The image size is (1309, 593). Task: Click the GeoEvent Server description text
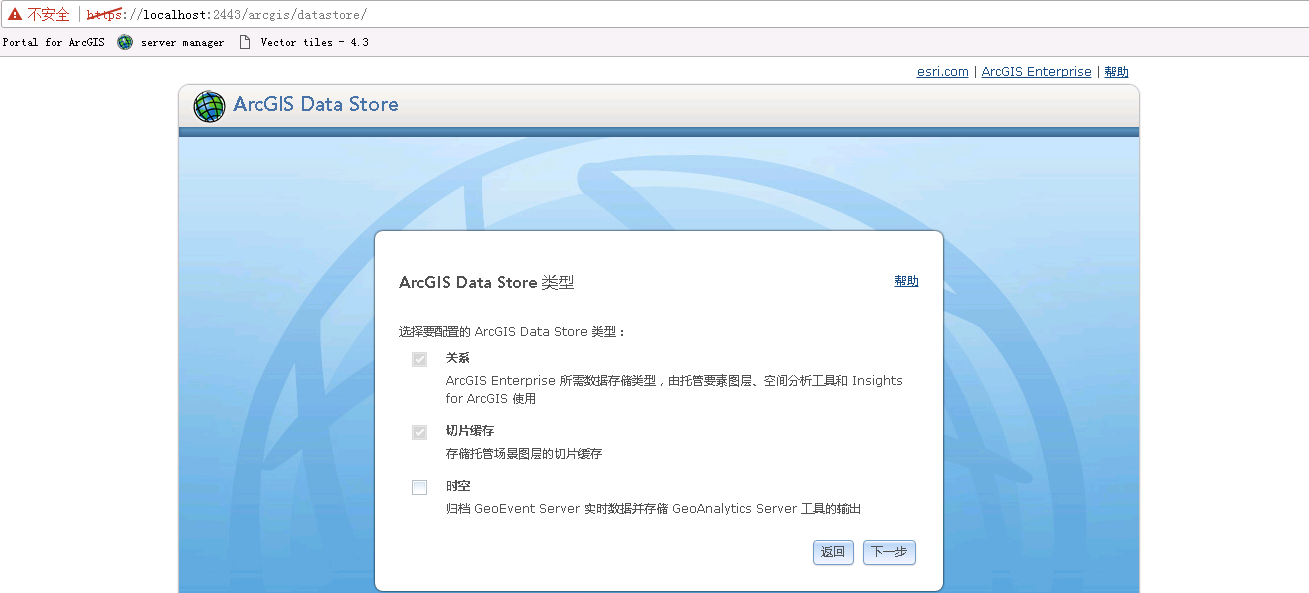(x=653, y=508)
